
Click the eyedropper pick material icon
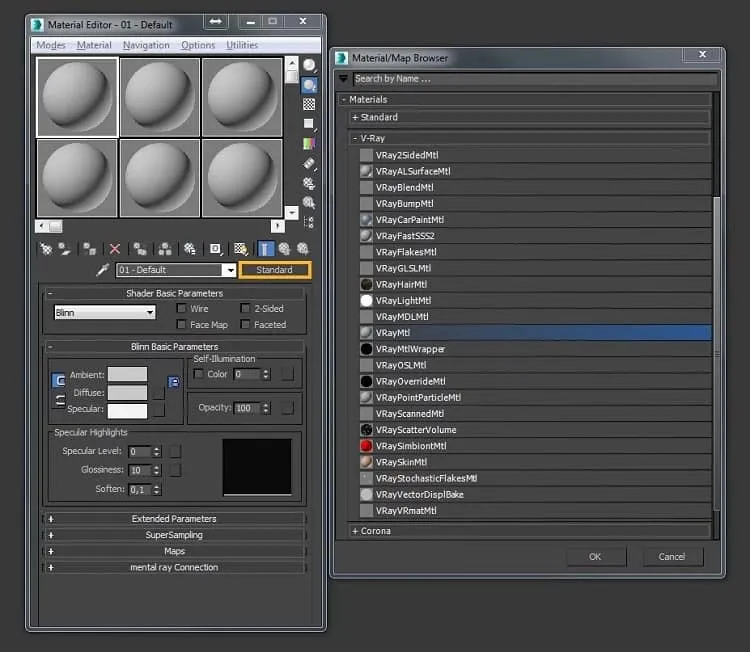click(102, 270)
